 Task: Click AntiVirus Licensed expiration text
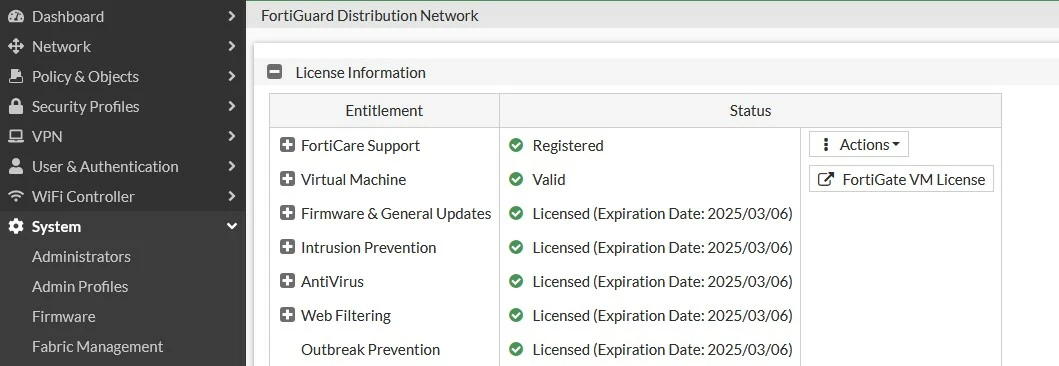pos(663,282)
